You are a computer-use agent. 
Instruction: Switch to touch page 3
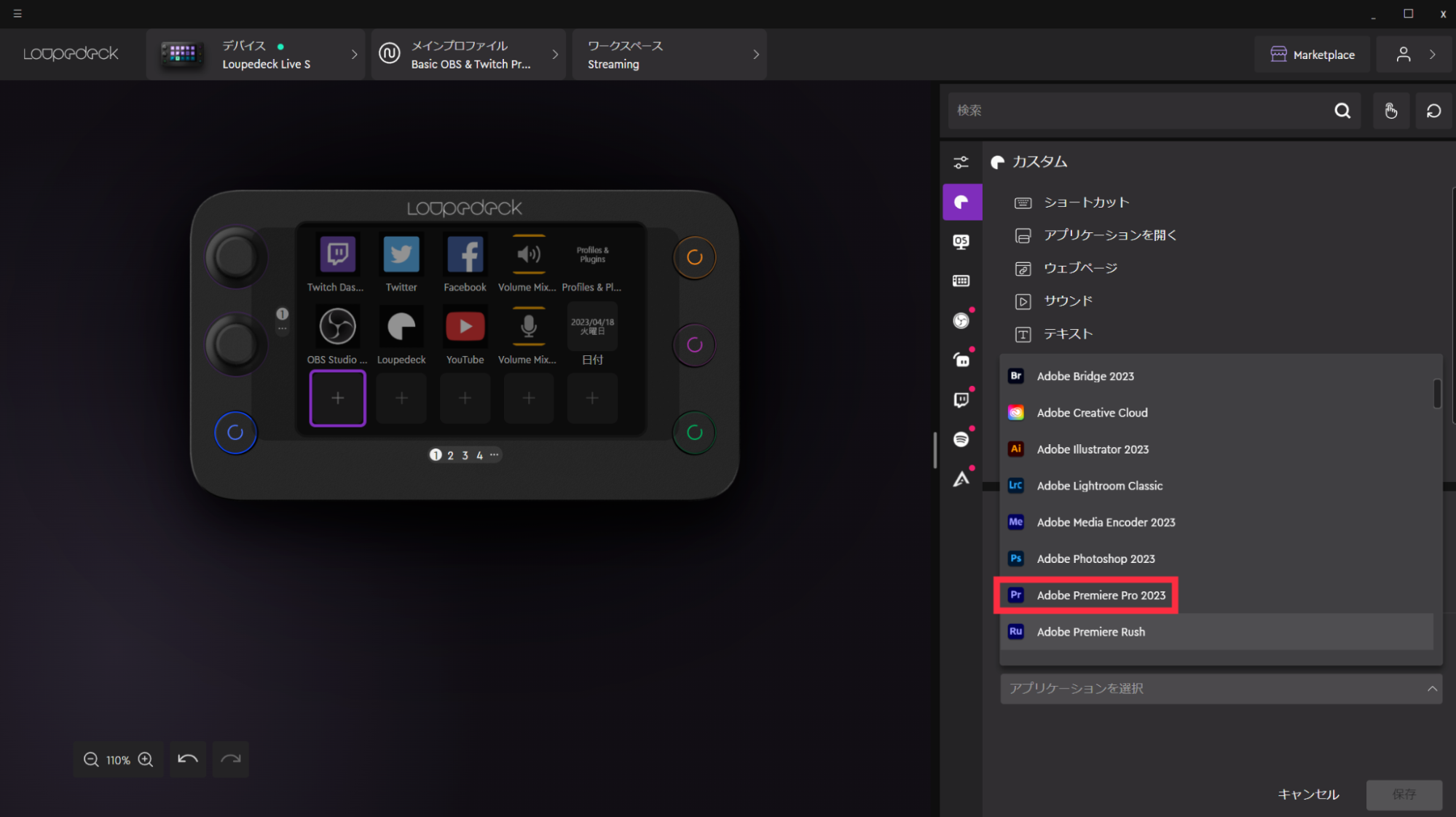465,455
